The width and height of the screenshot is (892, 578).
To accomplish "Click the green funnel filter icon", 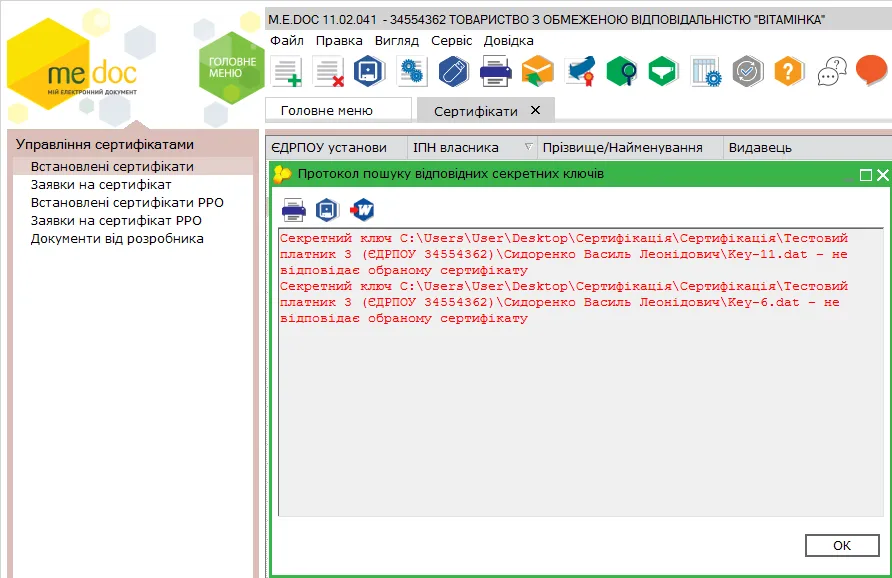I will 663,72.
